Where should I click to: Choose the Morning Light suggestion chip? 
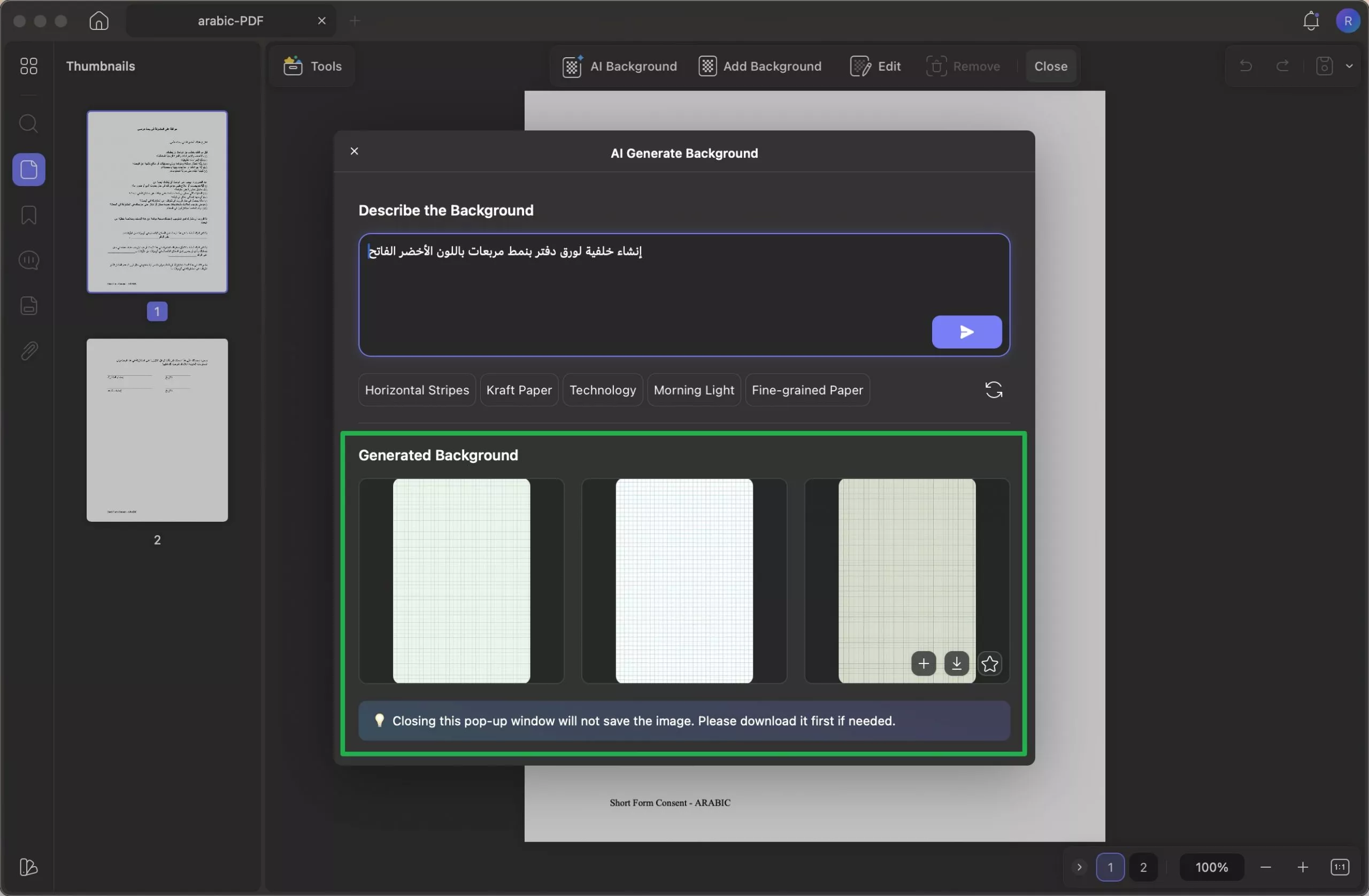(694, 390)
